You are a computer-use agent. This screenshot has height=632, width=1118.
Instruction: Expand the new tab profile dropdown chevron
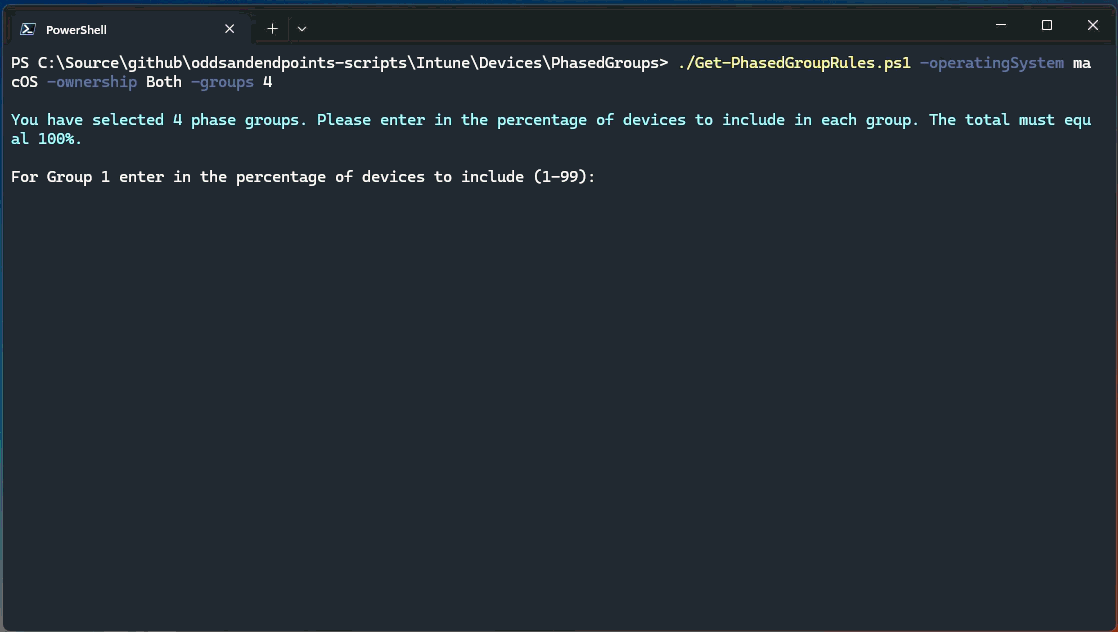click(302, 29)
